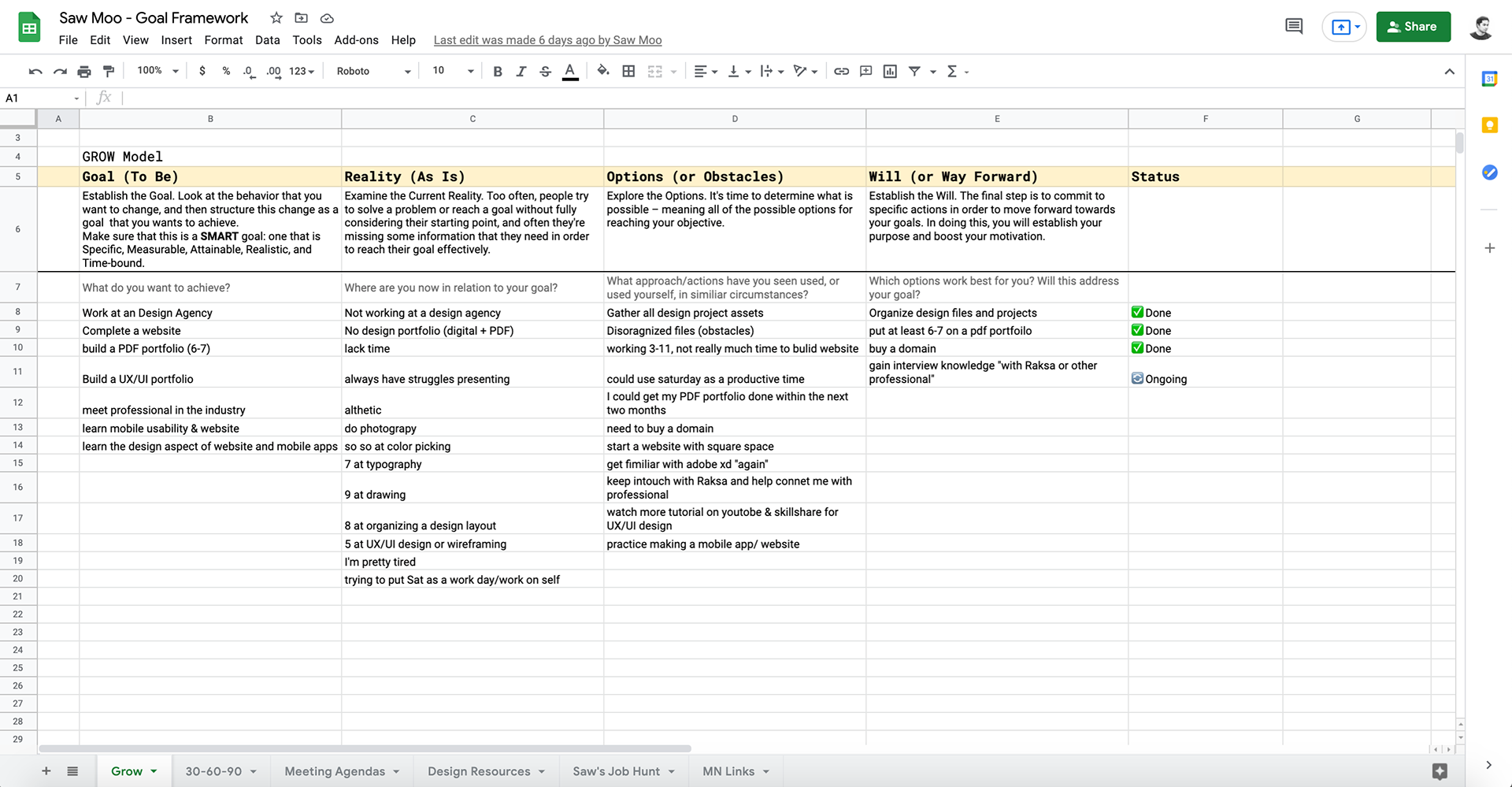Toggle bold formatting
This screenshot has width=1512, height=787.
tap(497, 72)
